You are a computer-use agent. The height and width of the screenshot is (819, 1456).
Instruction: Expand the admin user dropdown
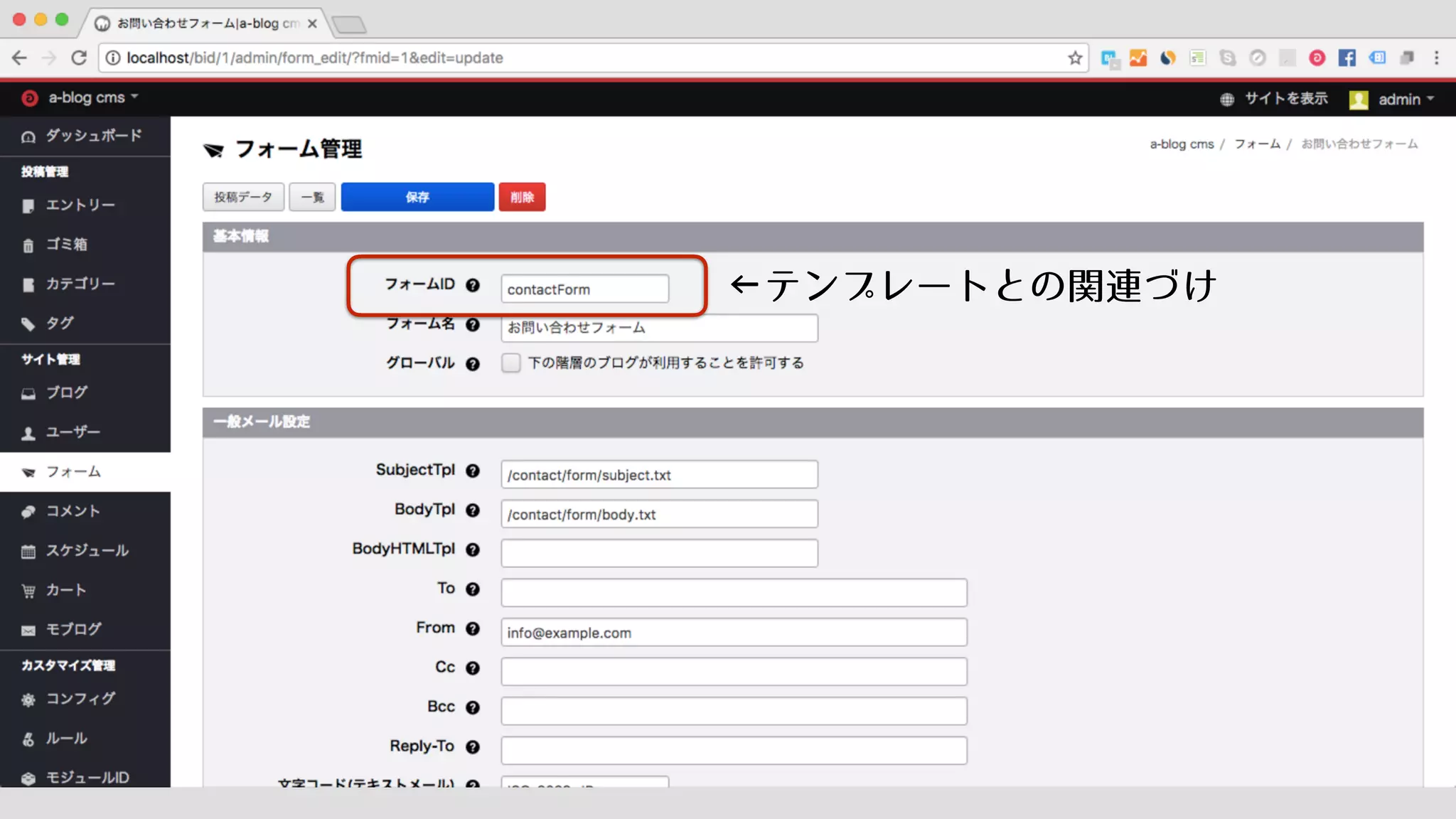pos(1406,100)
